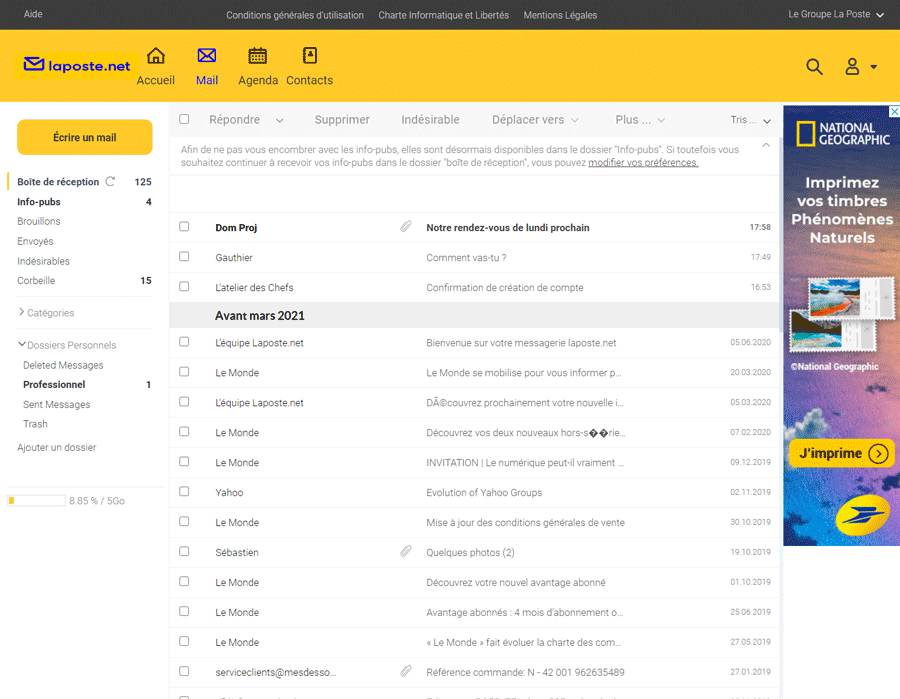This screenshot has width=900, height=699.
Task: Click the search magnifier icon
Action: pos(814,67)
